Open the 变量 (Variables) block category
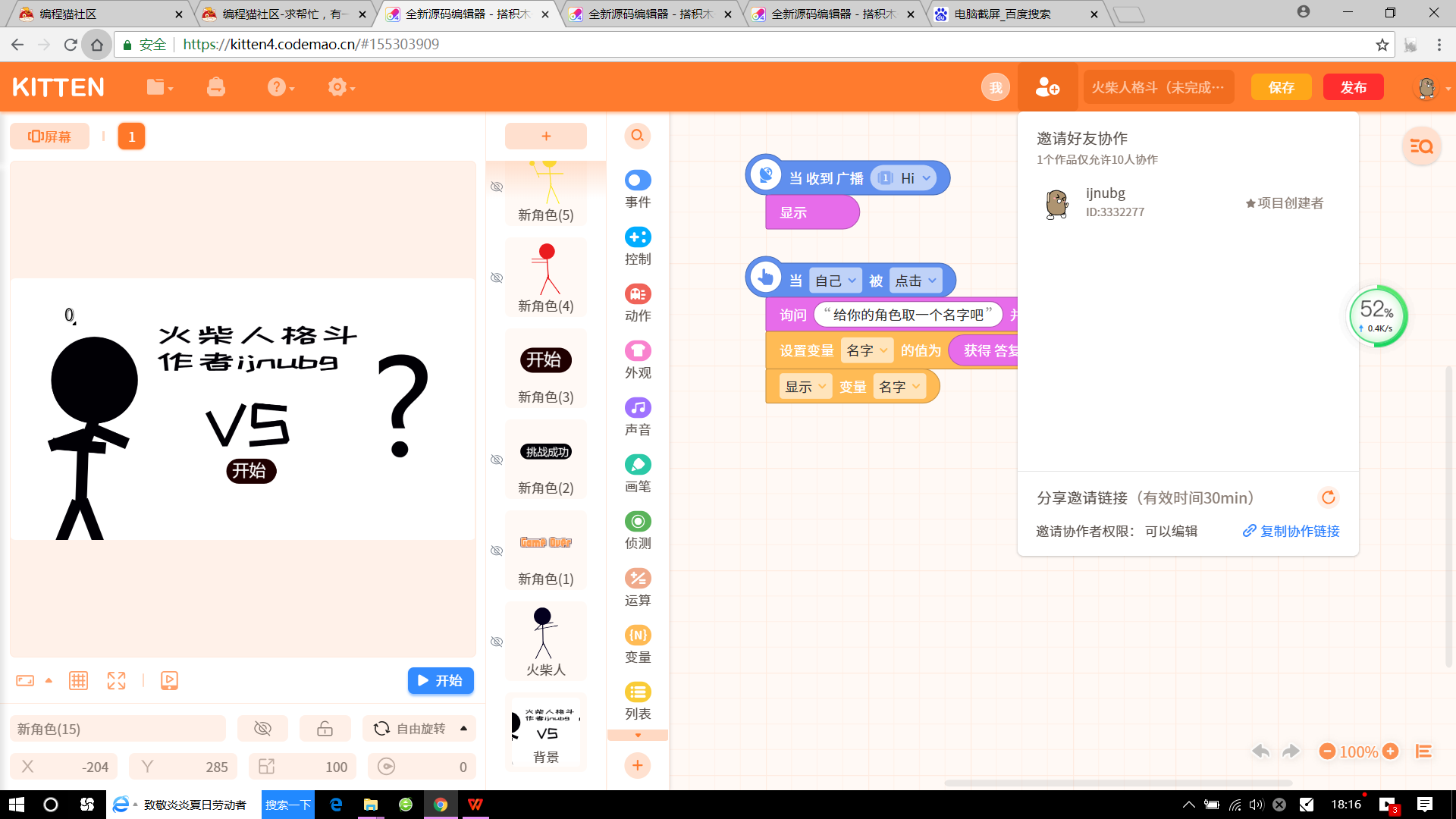The image size is (1456, 819). pos(638,644)
